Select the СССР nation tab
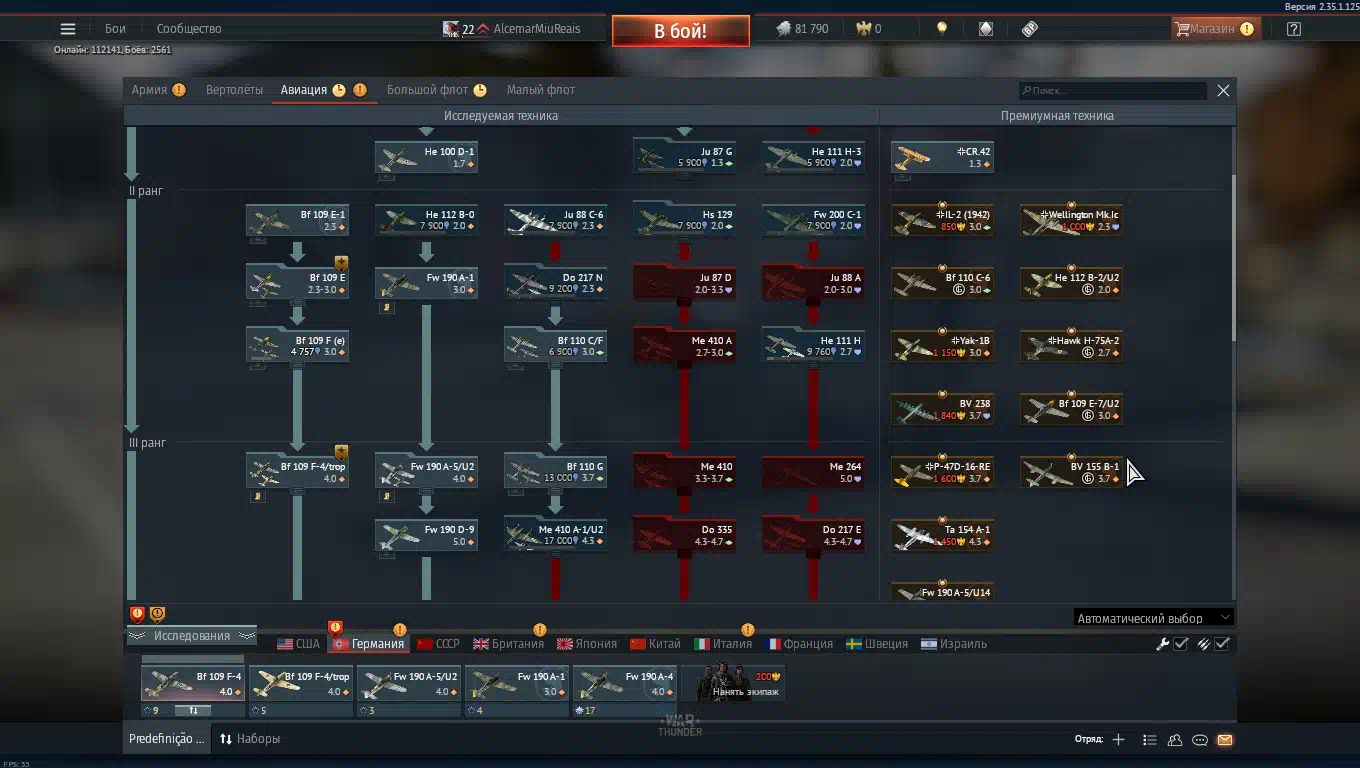 tap(438, 644)
